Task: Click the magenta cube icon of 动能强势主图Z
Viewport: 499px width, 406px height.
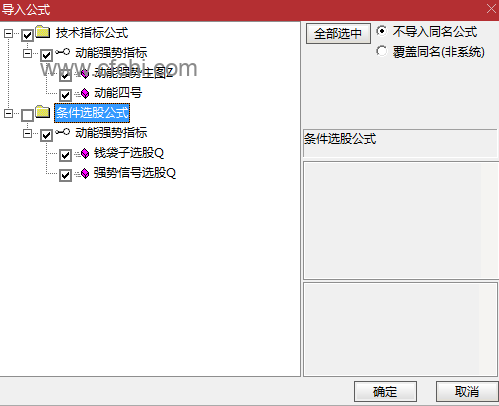Action: coord(85,73)
